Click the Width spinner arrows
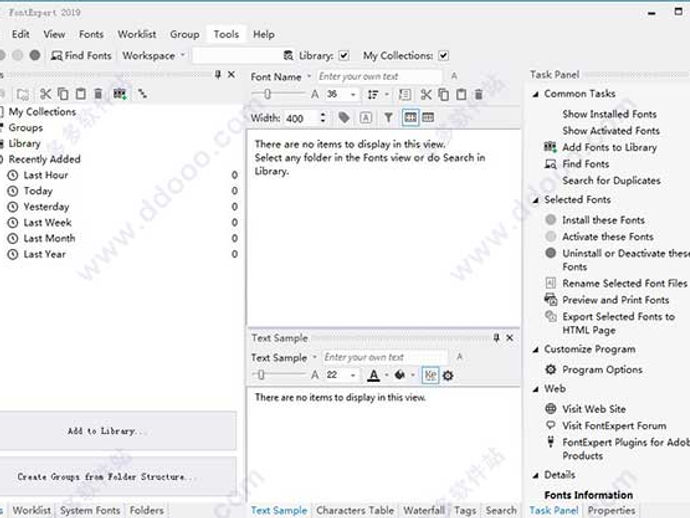Screen dimensions: 690x518 tap(323, 118)
